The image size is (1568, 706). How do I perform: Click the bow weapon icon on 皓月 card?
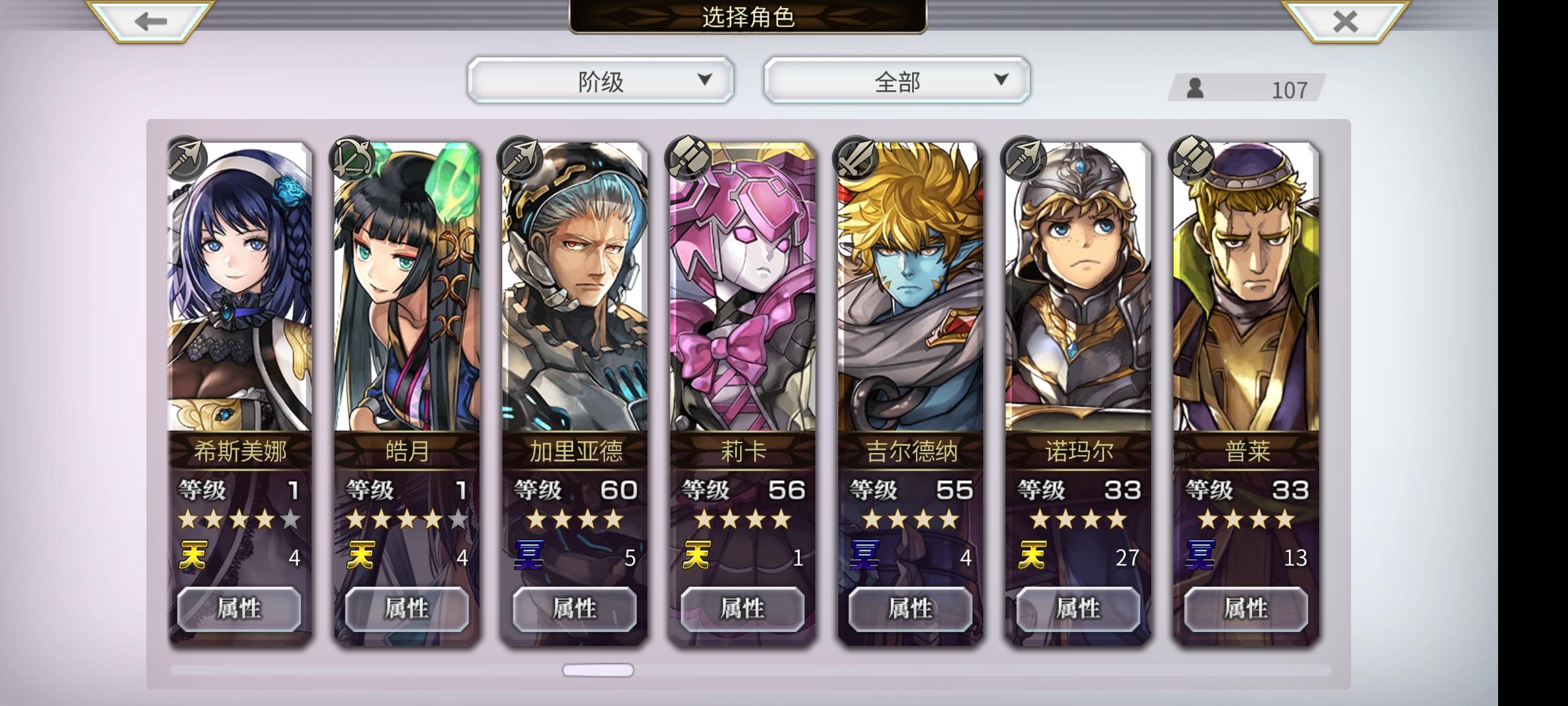point(354,158)
